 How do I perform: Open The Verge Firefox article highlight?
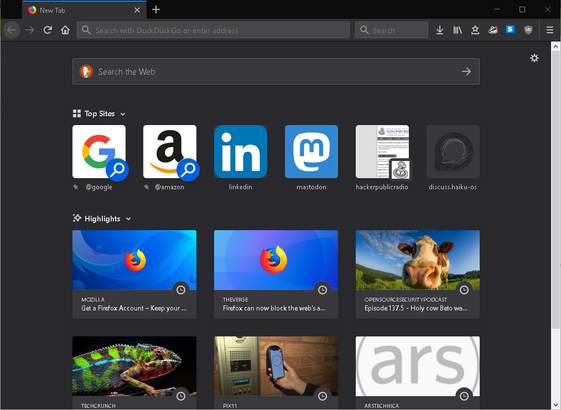276,274
